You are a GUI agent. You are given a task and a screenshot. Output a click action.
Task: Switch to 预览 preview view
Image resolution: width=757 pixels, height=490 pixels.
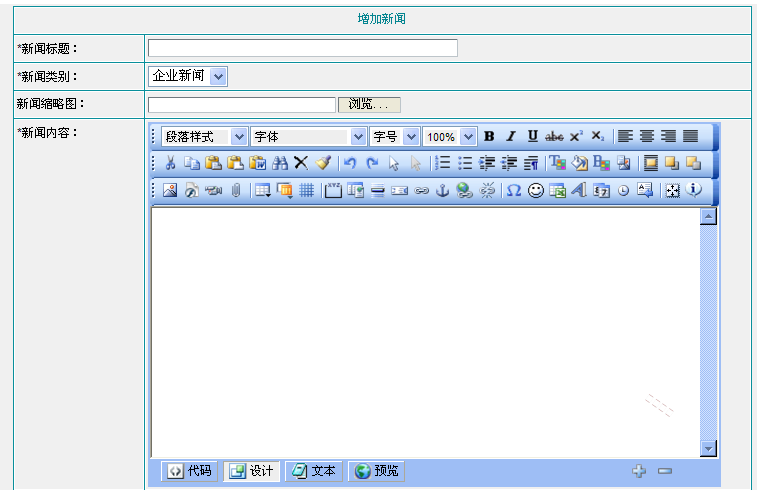point(376,471)
